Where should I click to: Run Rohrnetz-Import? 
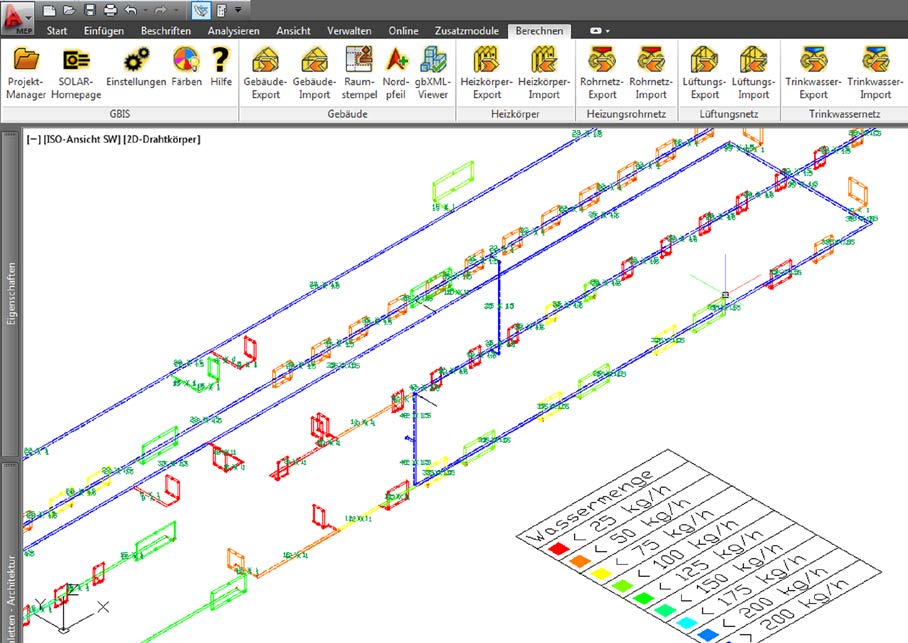pyautogui.click(x=651, y=73)
